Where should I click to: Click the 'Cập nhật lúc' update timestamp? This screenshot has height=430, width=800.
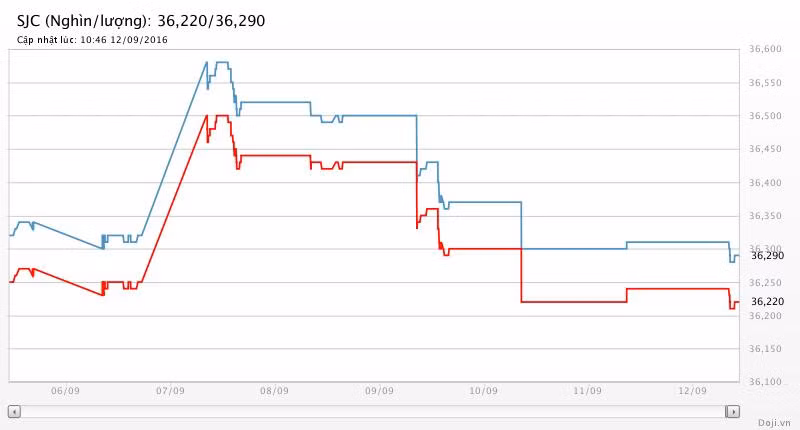pos(92,40)
